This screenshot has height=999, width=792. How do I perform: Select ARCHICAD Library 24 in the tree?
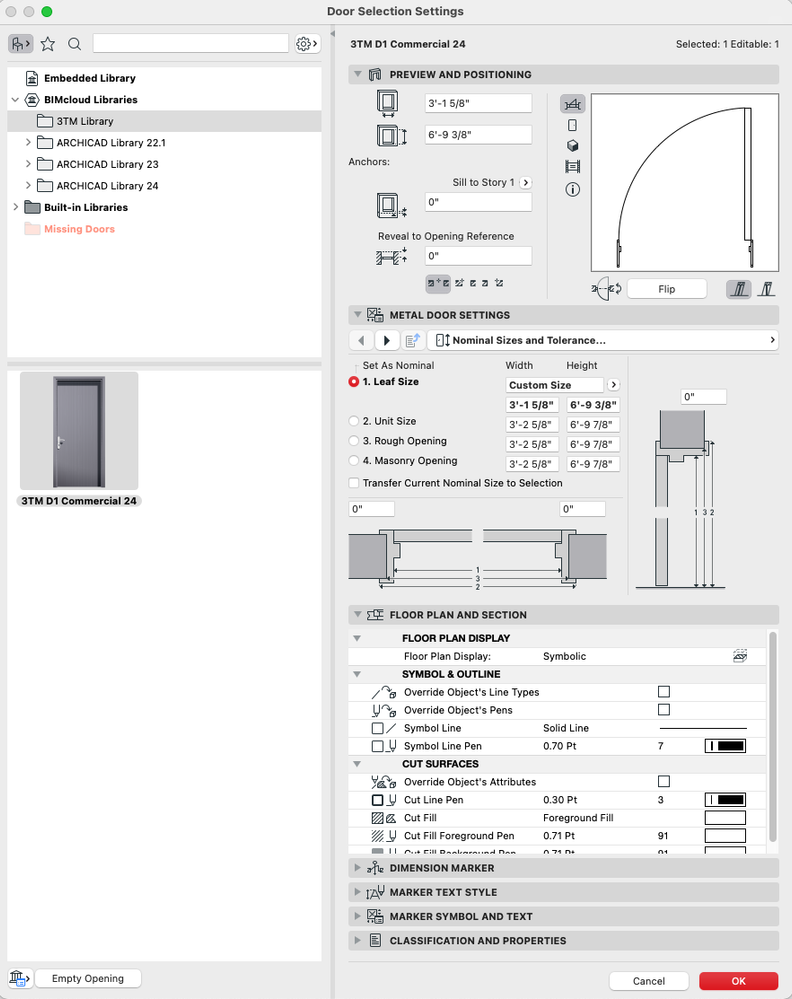click(107, 186)
